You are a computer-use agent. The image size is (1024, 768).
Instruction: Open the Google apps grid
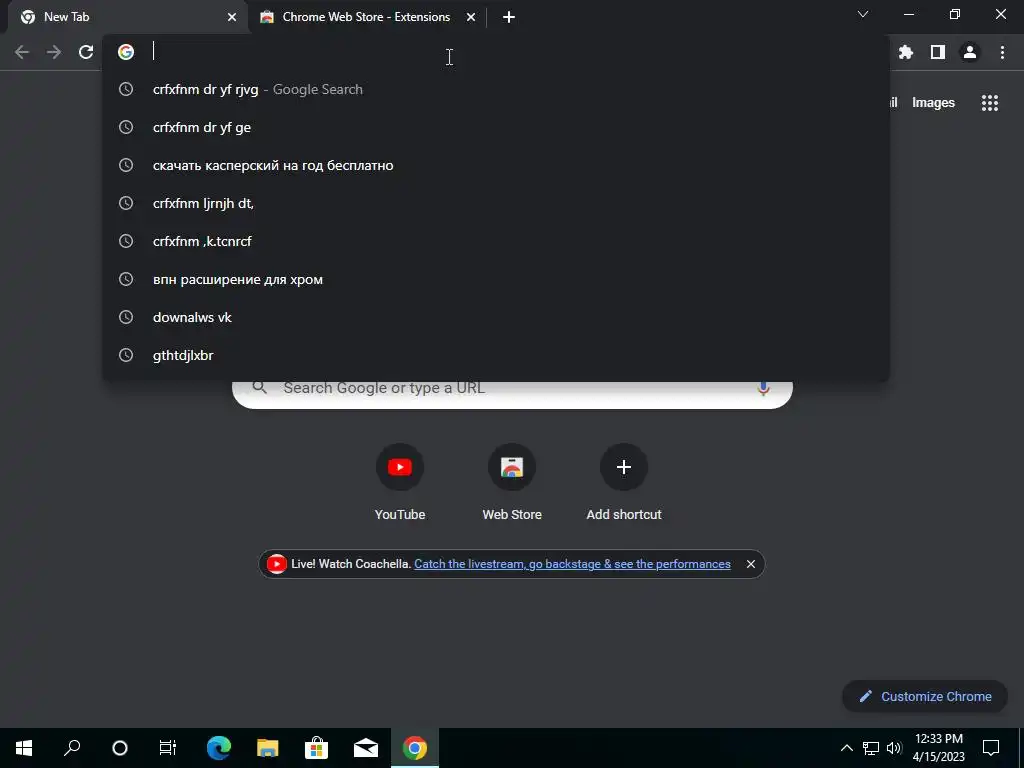pyautogui.click(x=990, y=103)
